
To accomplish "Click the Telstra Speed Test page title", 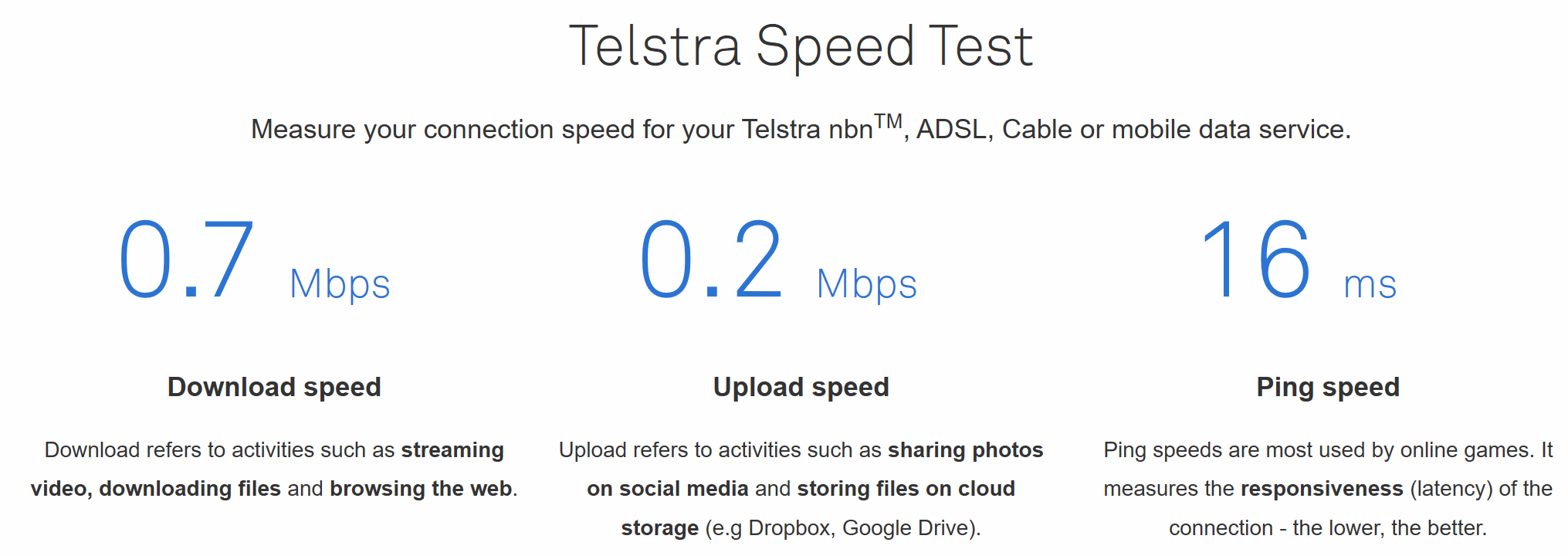I will (801, 46).
